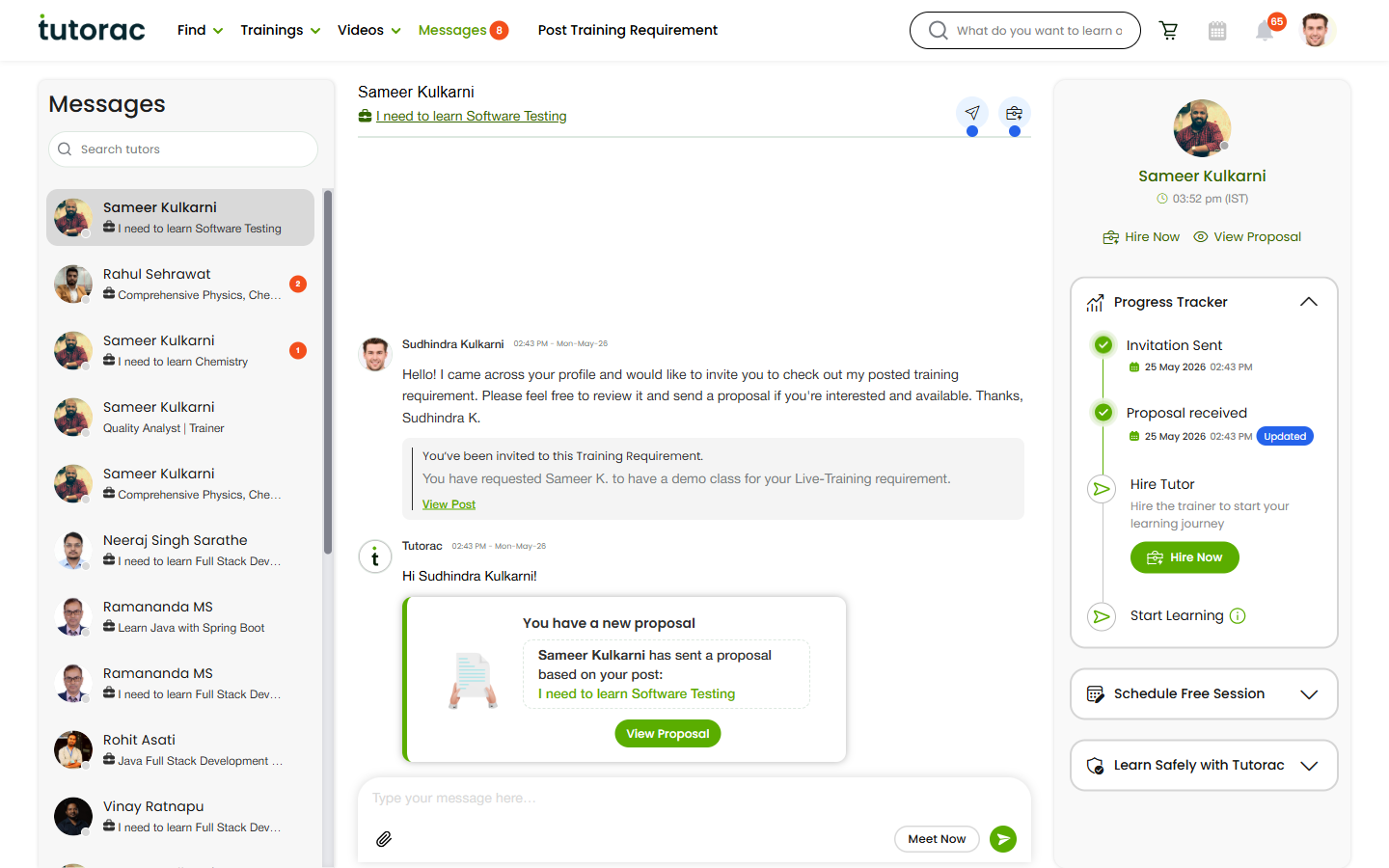This screenshot has height=868, width=1389.
Task: Open the shopping cart icon
Action: (x=1169, y=31)
